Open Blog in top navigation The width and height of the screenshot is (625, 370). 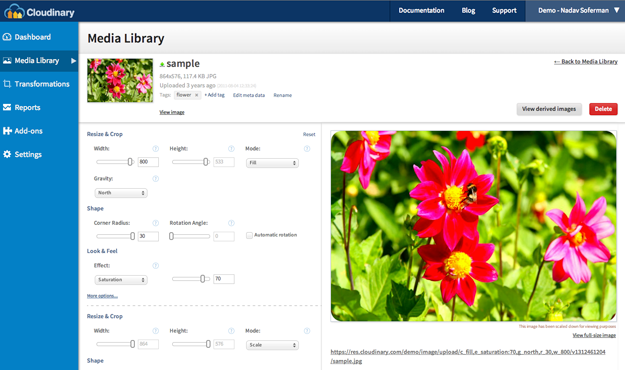coord(468,11)
